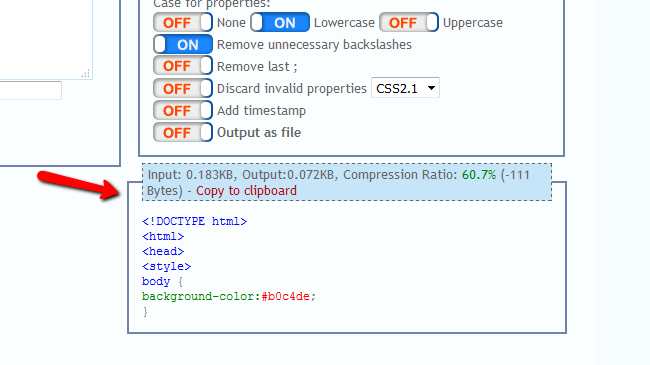Disable Remove unnecessary backslashes switch
Screen dimensions: 650x365
tap(183, 44)
